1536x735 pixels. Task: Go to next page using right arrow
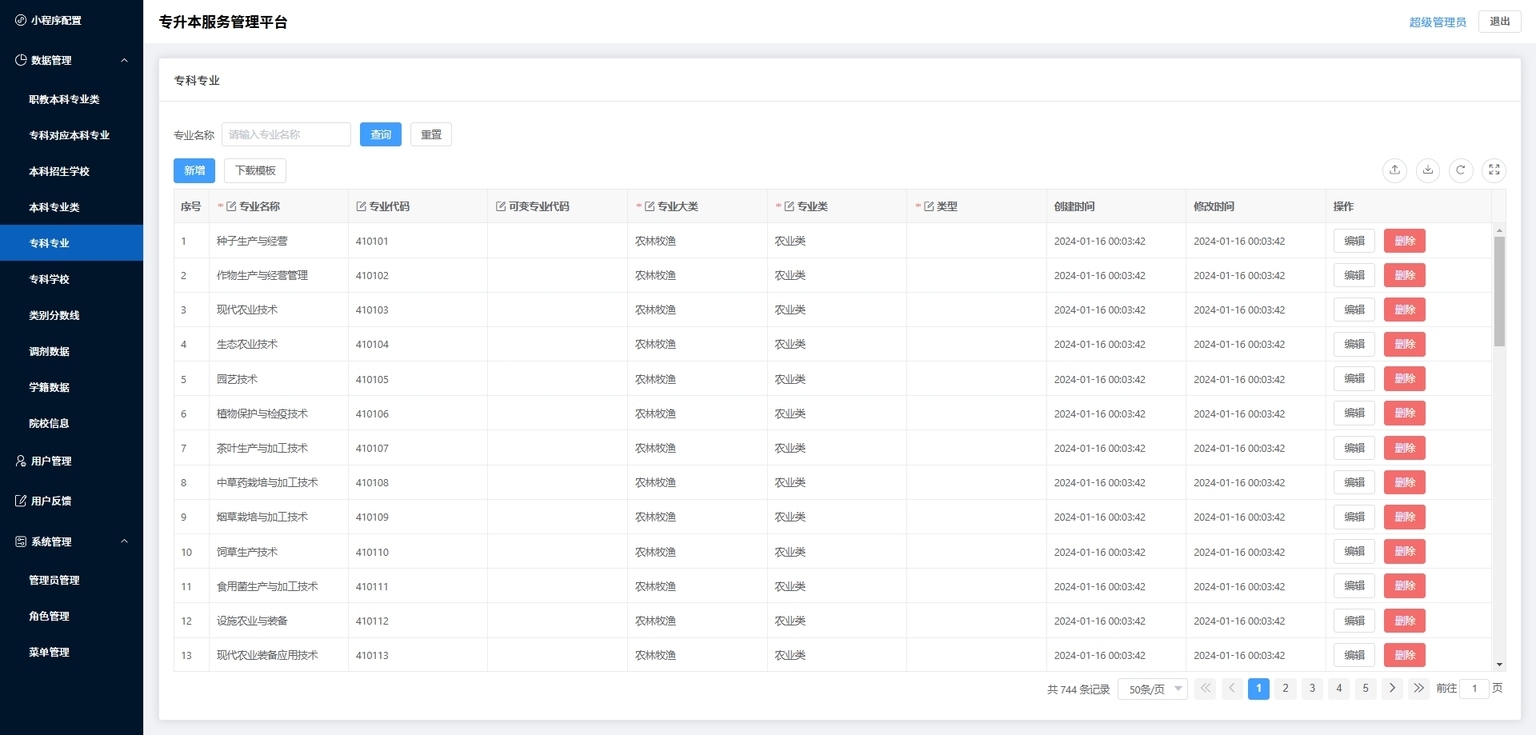(1392, 688)
